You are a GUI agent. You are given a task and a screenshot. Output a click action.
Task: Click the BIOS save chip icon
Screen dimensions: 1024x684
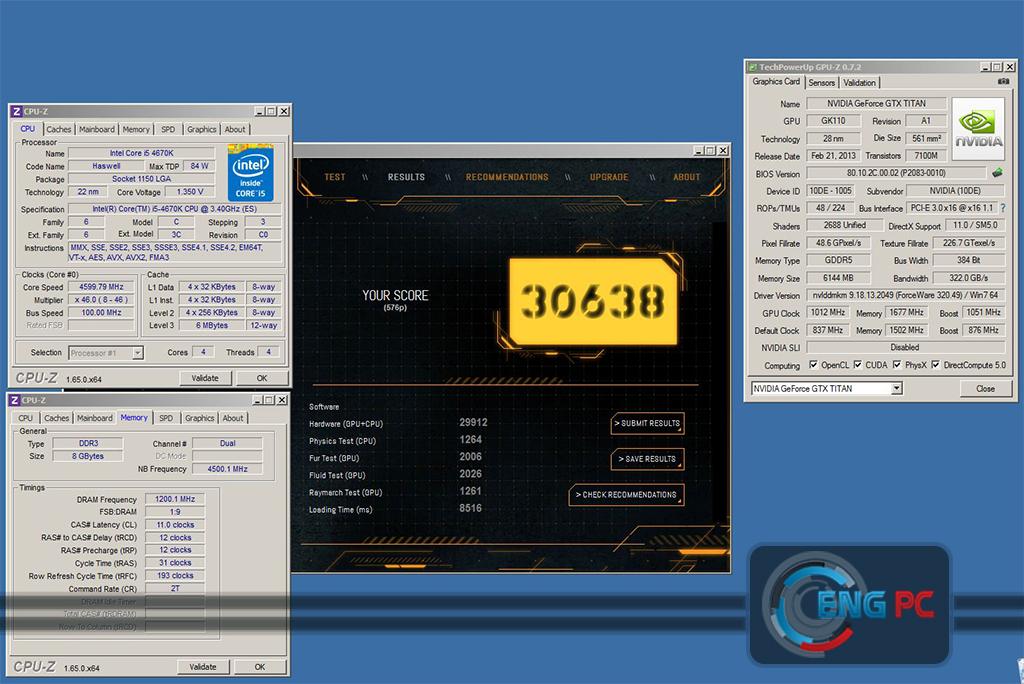click(x=997, y=173)
